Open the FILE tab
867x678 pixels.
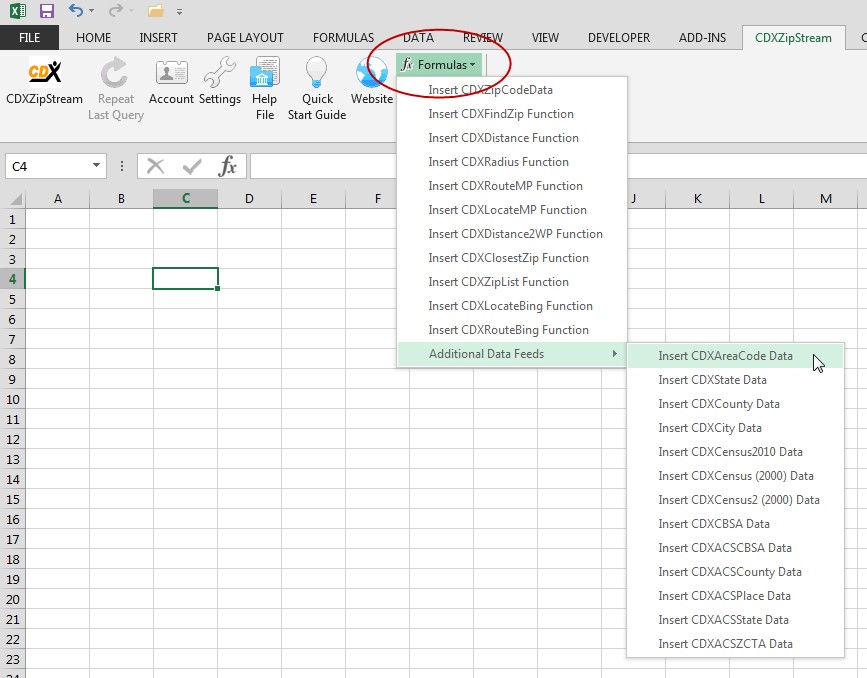[29, 38]
